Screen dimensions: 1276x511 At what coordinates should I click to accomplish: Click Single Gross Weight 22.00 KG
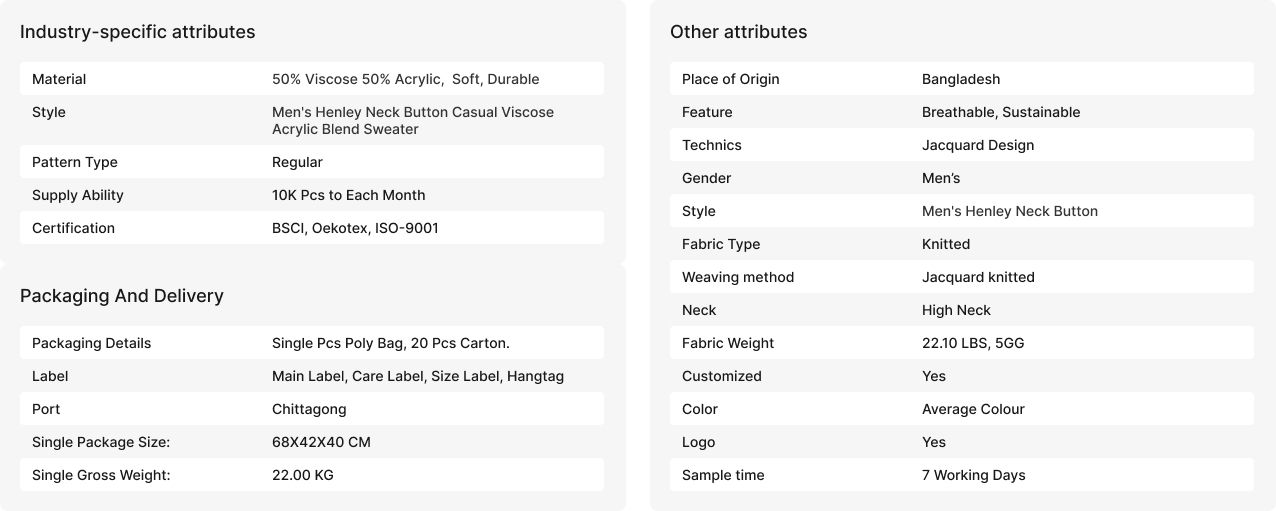pos(303,475)
